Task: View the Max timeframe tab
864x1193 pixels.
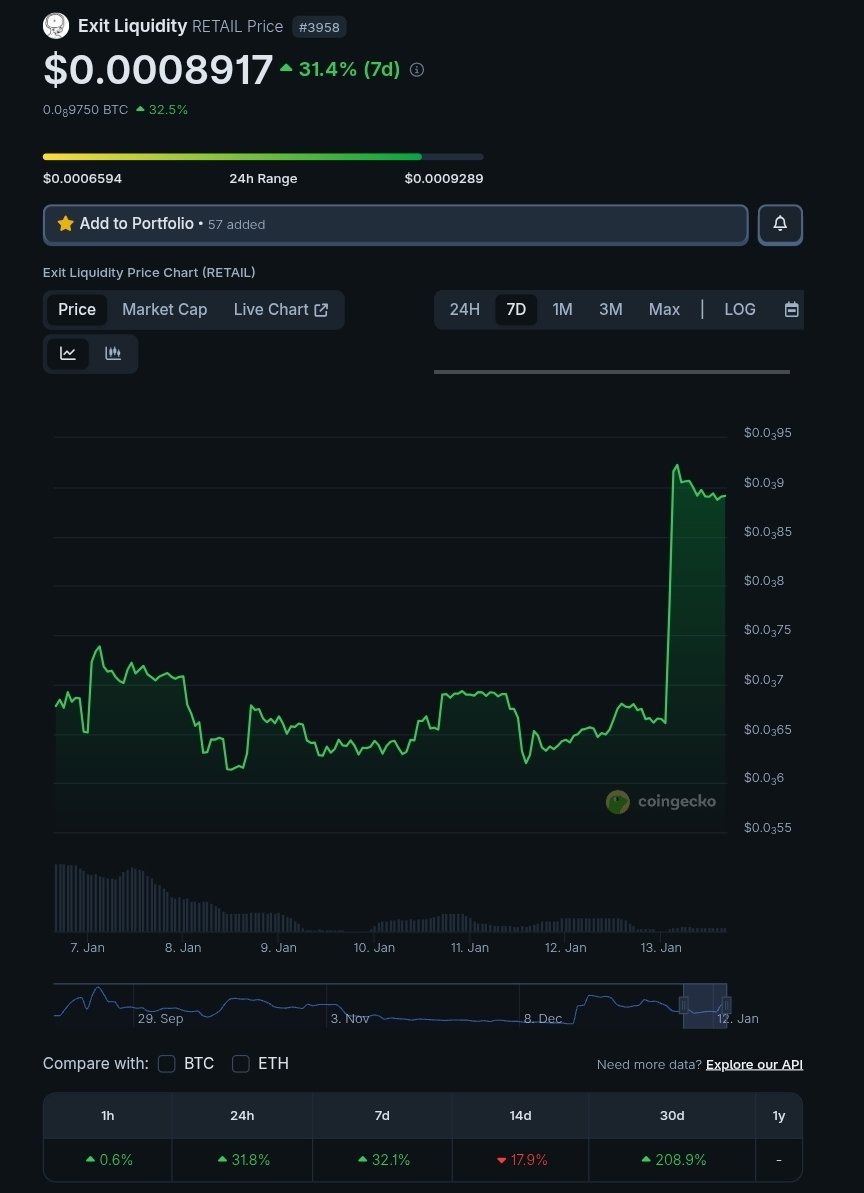Action: (x=664, y=309)
